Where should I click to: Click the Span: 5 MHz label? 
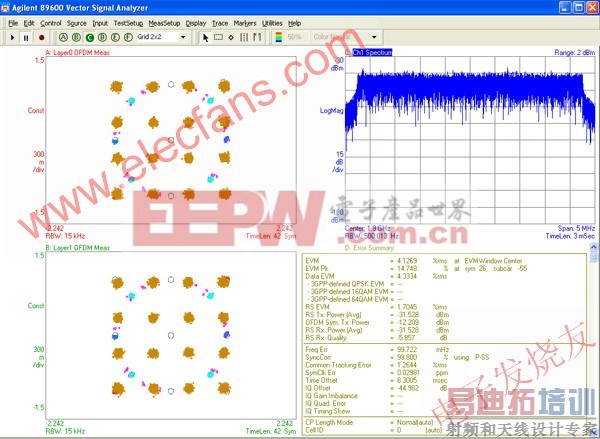(576, 228)
